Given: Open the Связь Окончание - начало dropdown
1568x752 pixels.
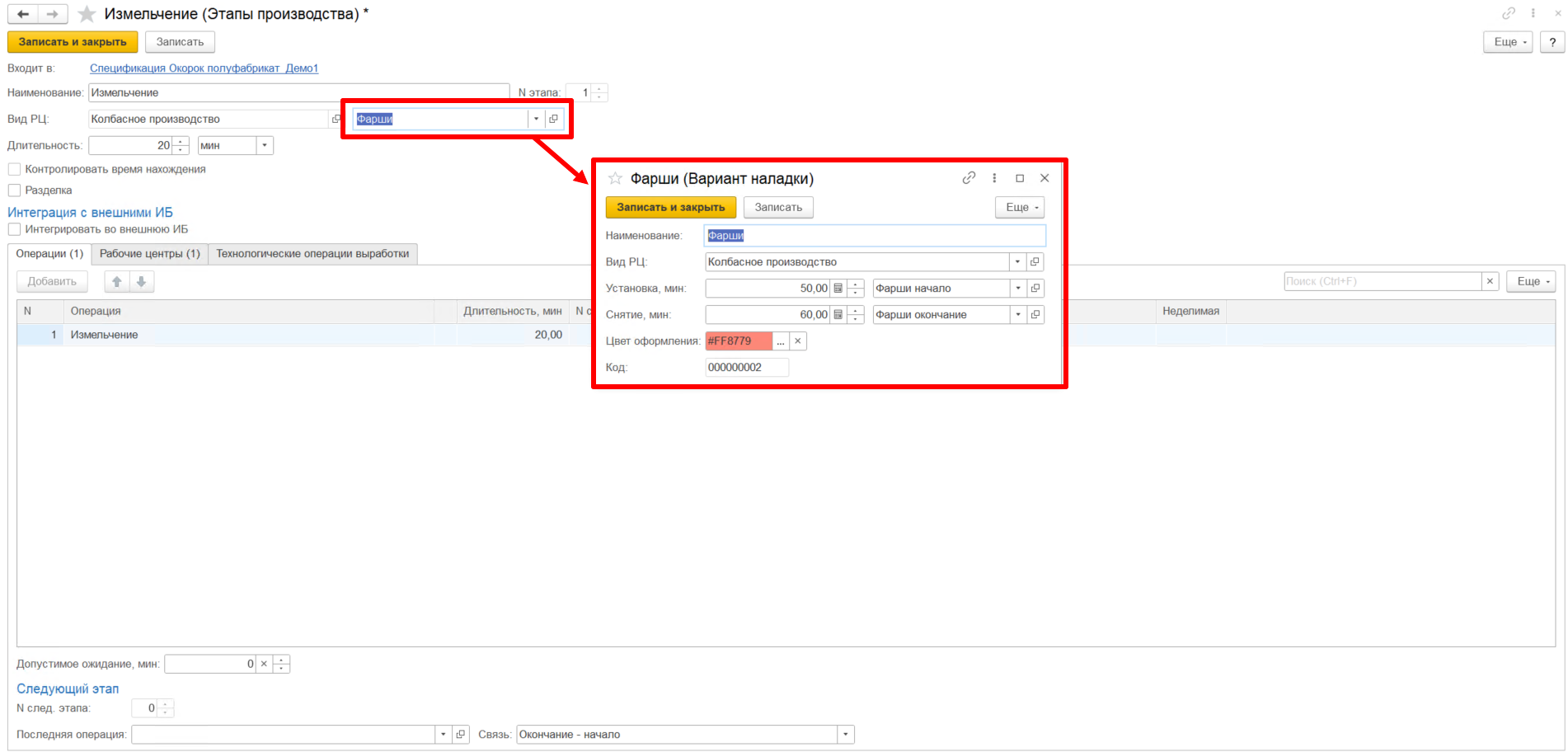Looking at the screenshot, I should (x=845, y=735).
